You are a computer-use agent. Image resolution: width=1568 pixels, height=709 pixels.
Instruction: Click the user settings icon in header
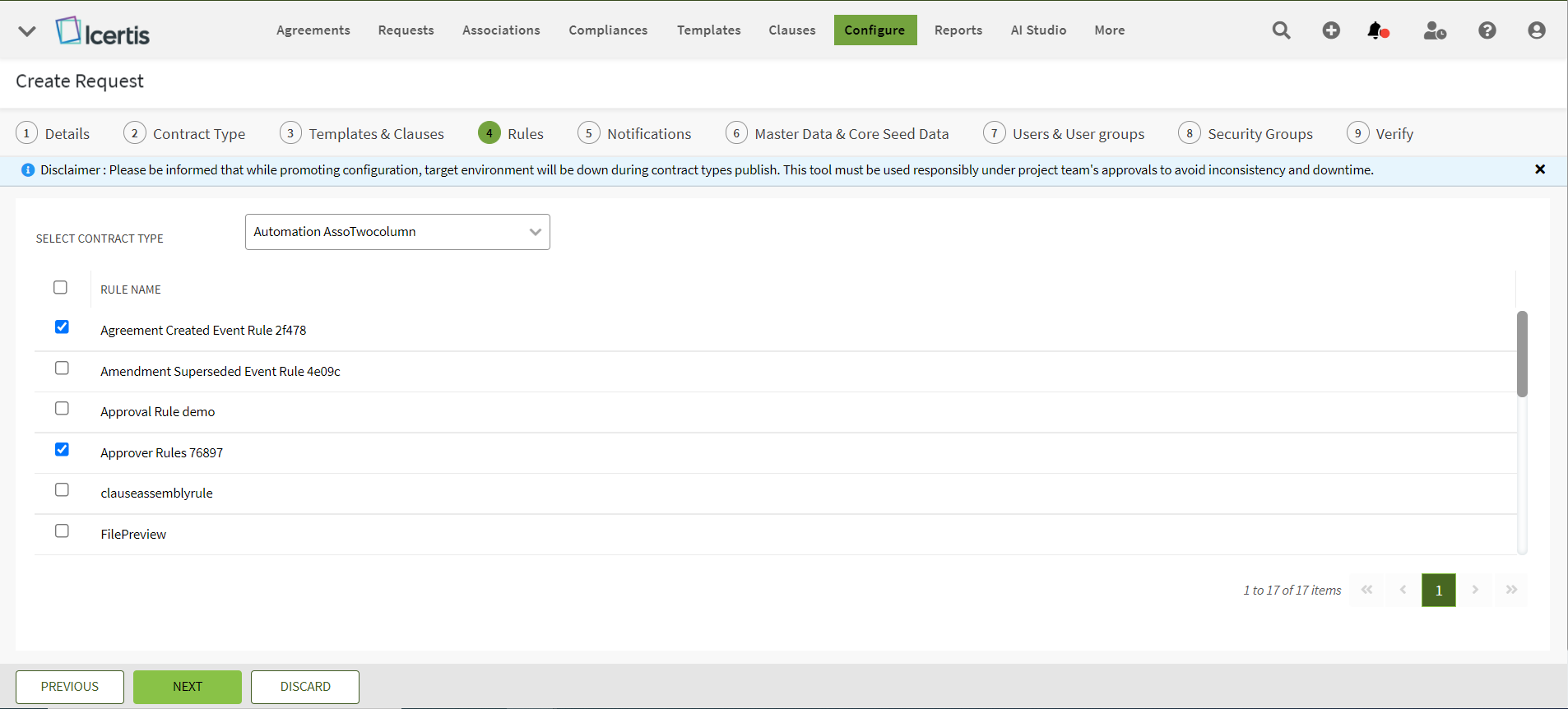click(1435, 30)
